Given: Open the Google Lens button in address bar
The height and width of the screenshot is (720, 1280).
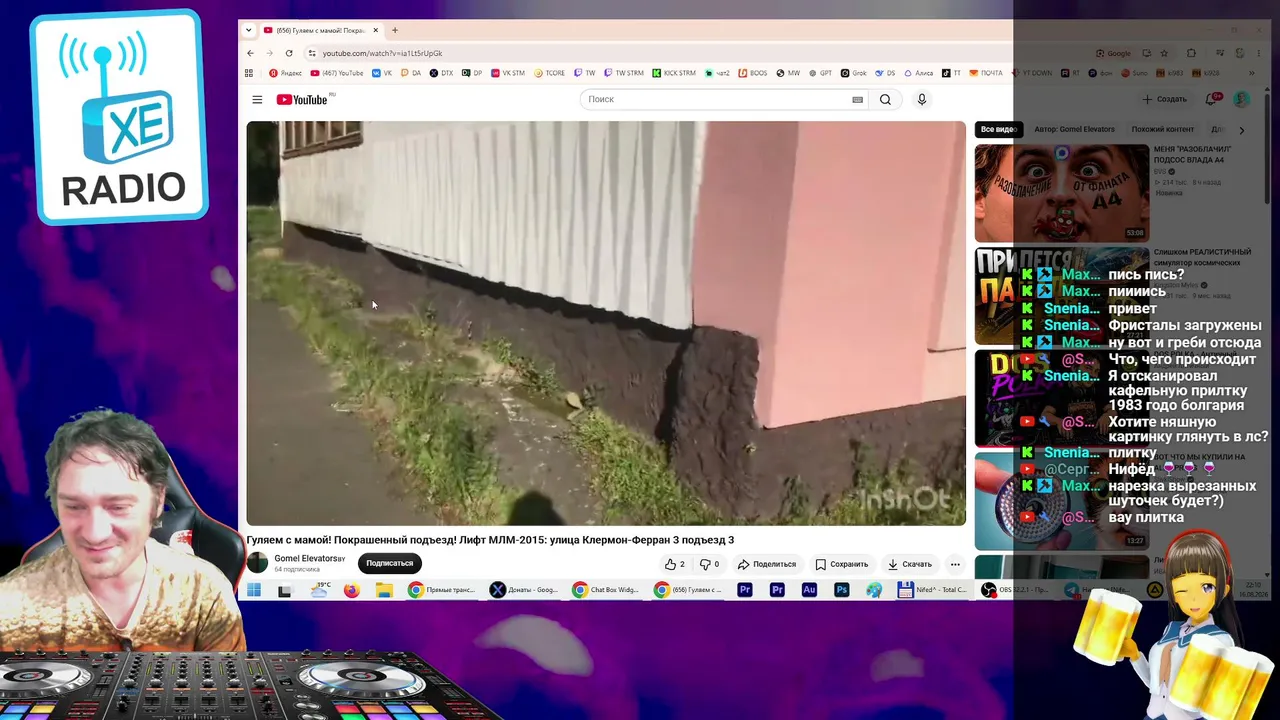Looking at the screenshot, I should click(x=1113, y=53).
